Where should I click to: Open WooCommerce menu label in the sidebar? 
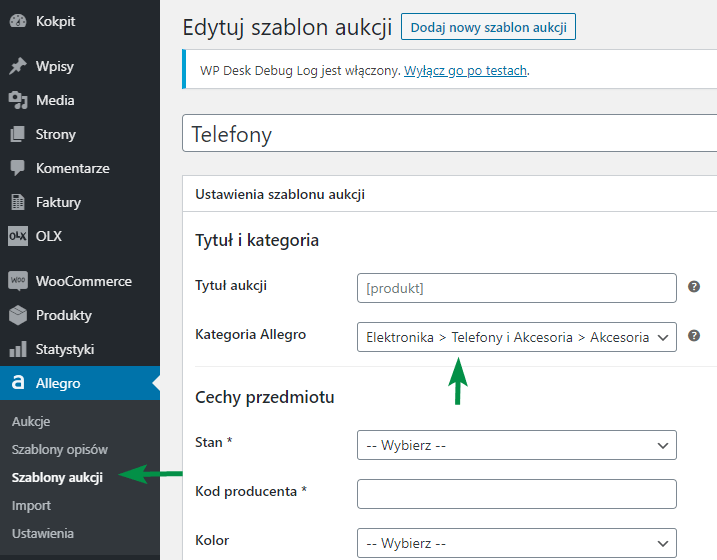(84, 281)
